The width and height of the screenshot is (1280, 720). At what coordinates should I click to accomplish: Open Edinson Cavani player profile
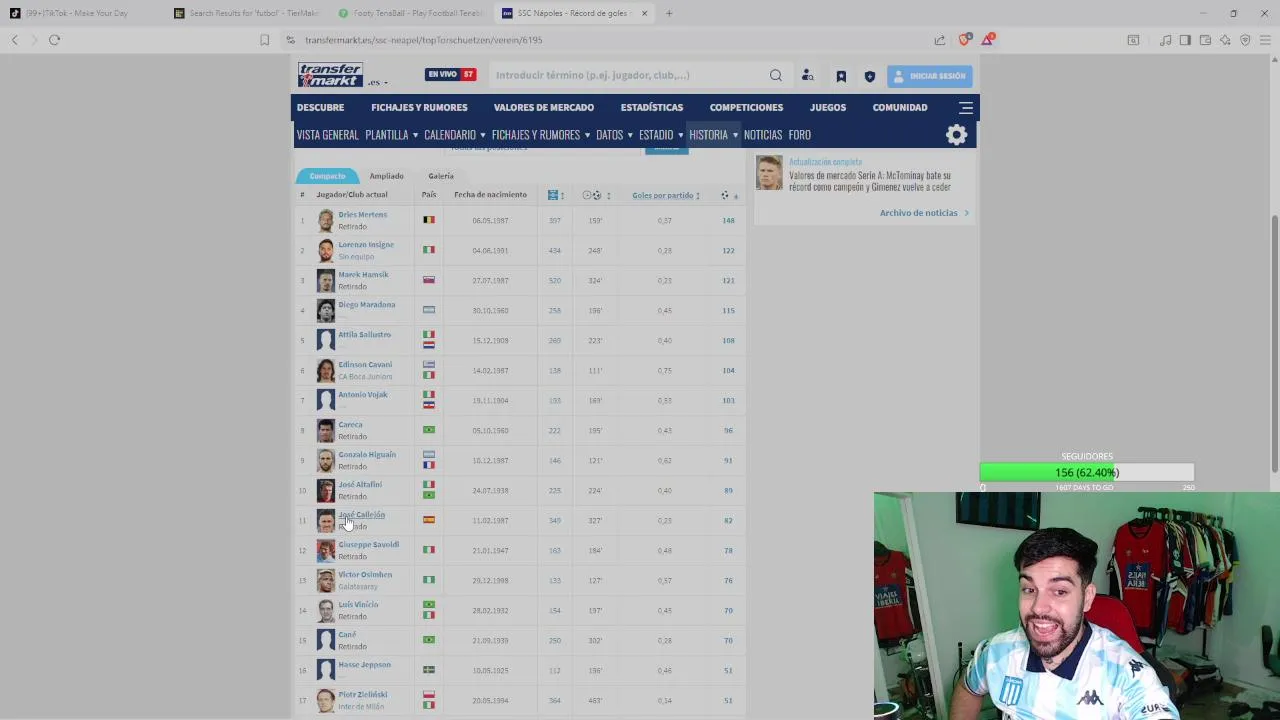click(x=365, y=365)
